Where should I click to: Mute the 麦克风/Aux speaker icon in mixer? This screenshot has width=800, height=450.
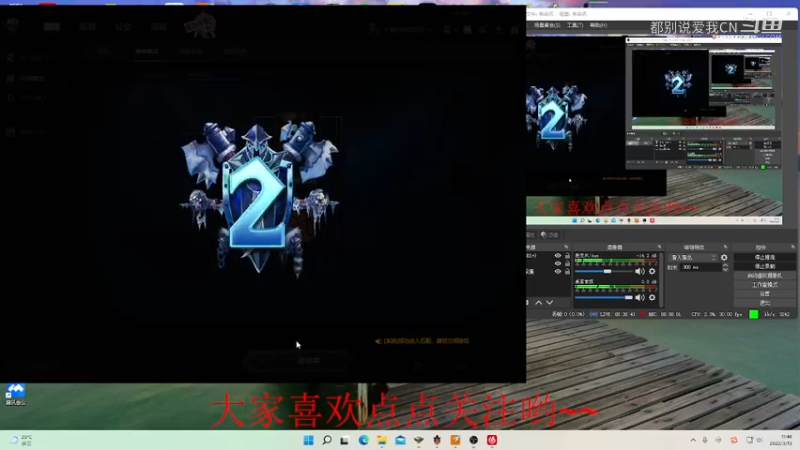pos(640,271)
